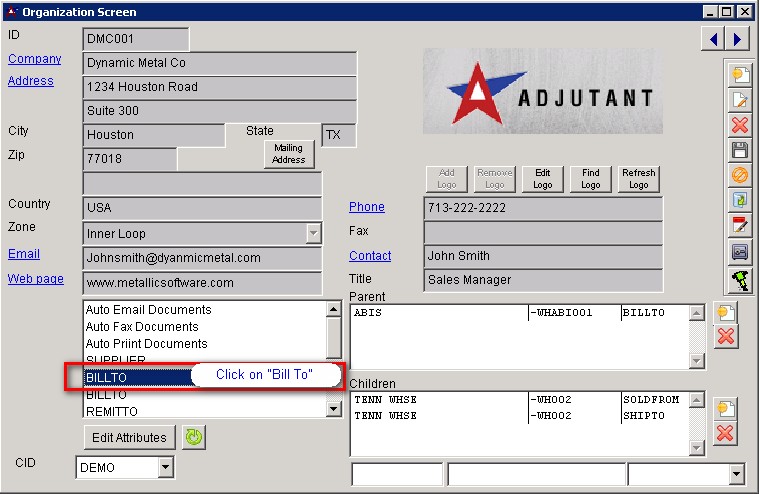This screenshot has height=494, width=759.
Task: Select Auto Fax Documents list item
Action: 142,327
